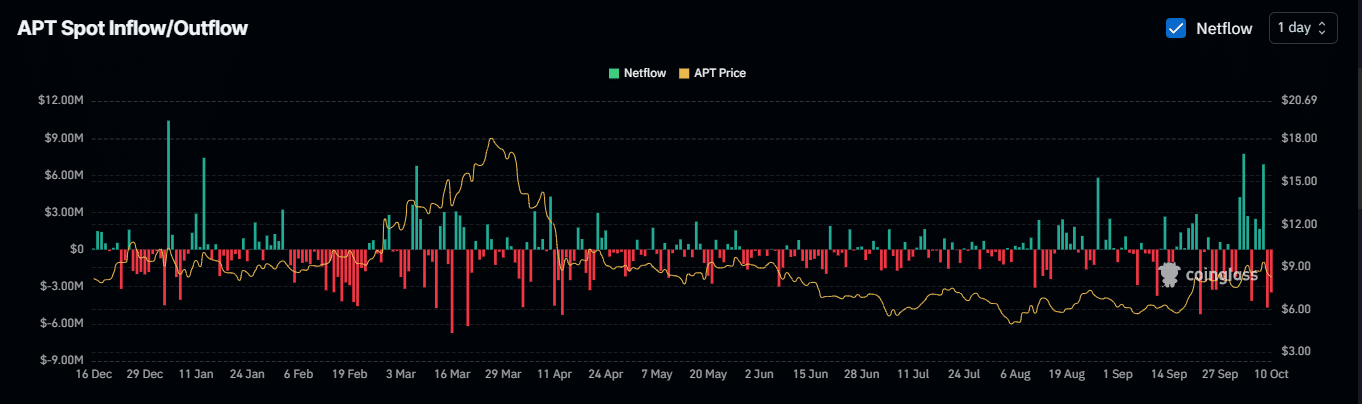Uncheck the blue Netflow checkbox

(x=1176, y=28)
